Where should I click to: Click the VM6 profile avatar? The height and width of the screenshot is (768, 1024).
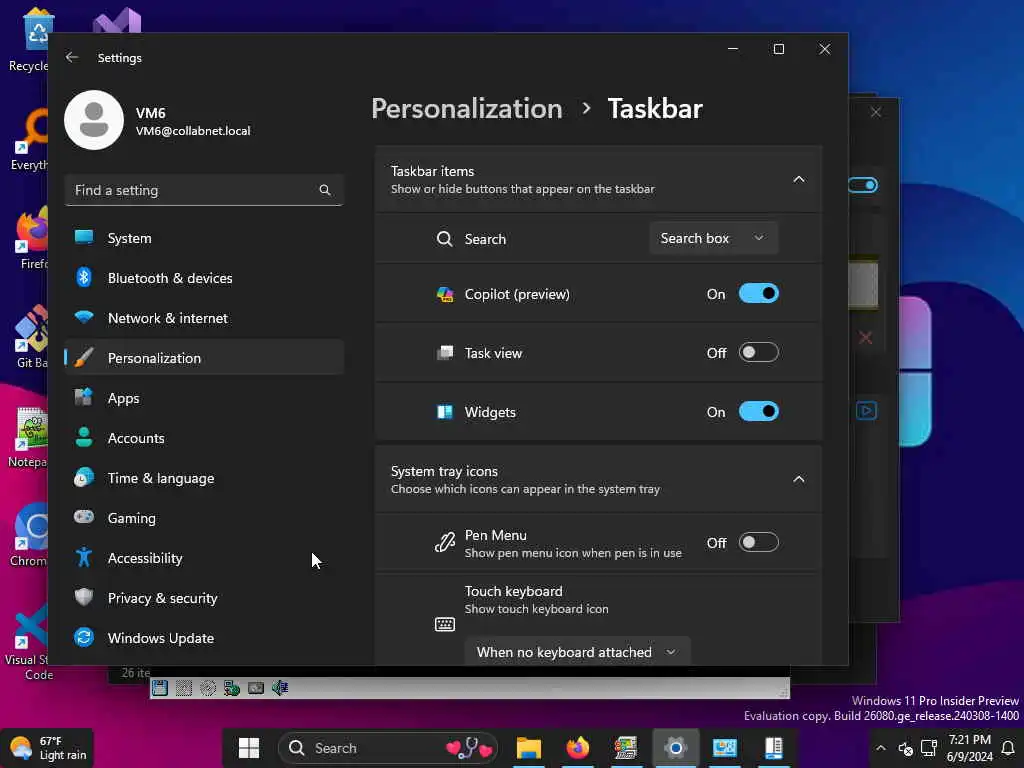[x=94, y=120]
